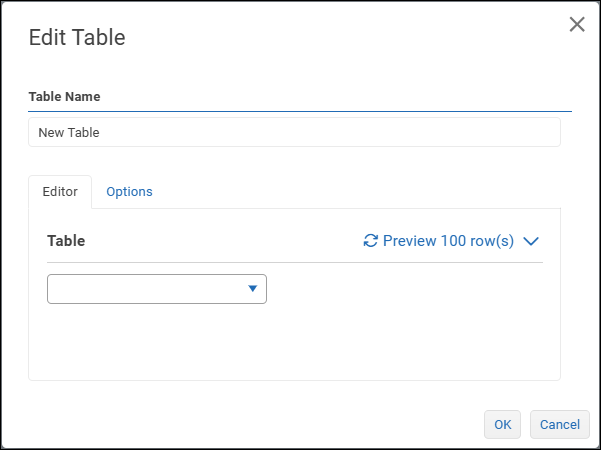This screenshot has height=450, width=601.
Task: Click the refresh icon beside Preview
Action: click(x=371, y=241)
